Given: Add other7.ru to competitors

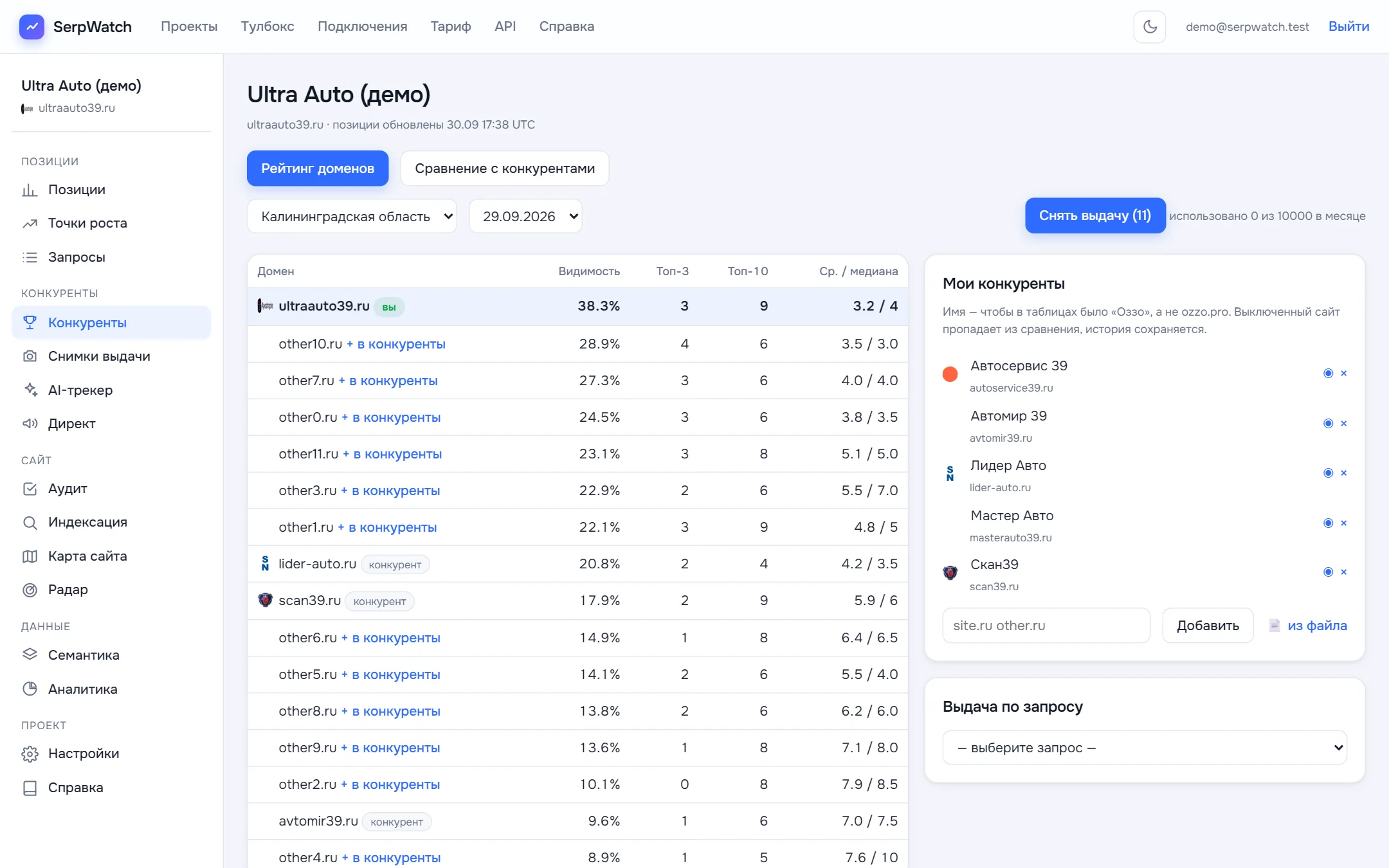Looking at the screenshot, I should (x=388, y=381).
